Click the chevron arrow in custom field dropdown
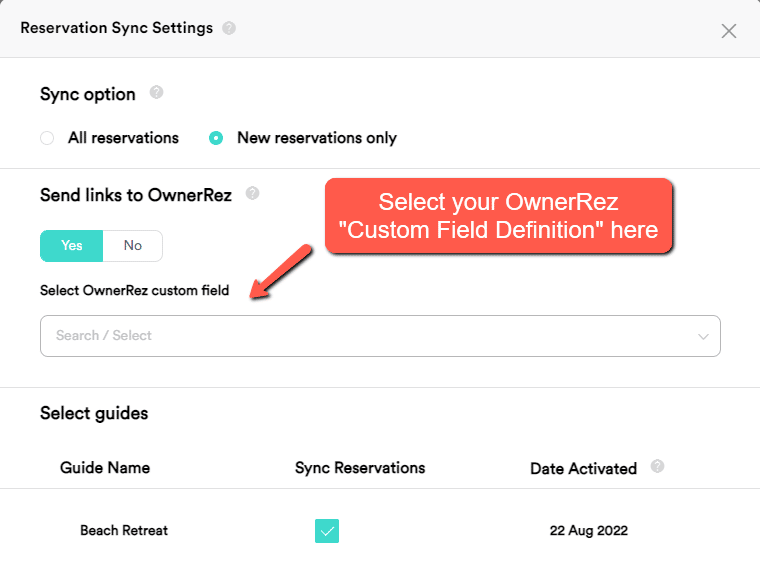The height and width of the screenshot is (574, 760). click(703, 336)
